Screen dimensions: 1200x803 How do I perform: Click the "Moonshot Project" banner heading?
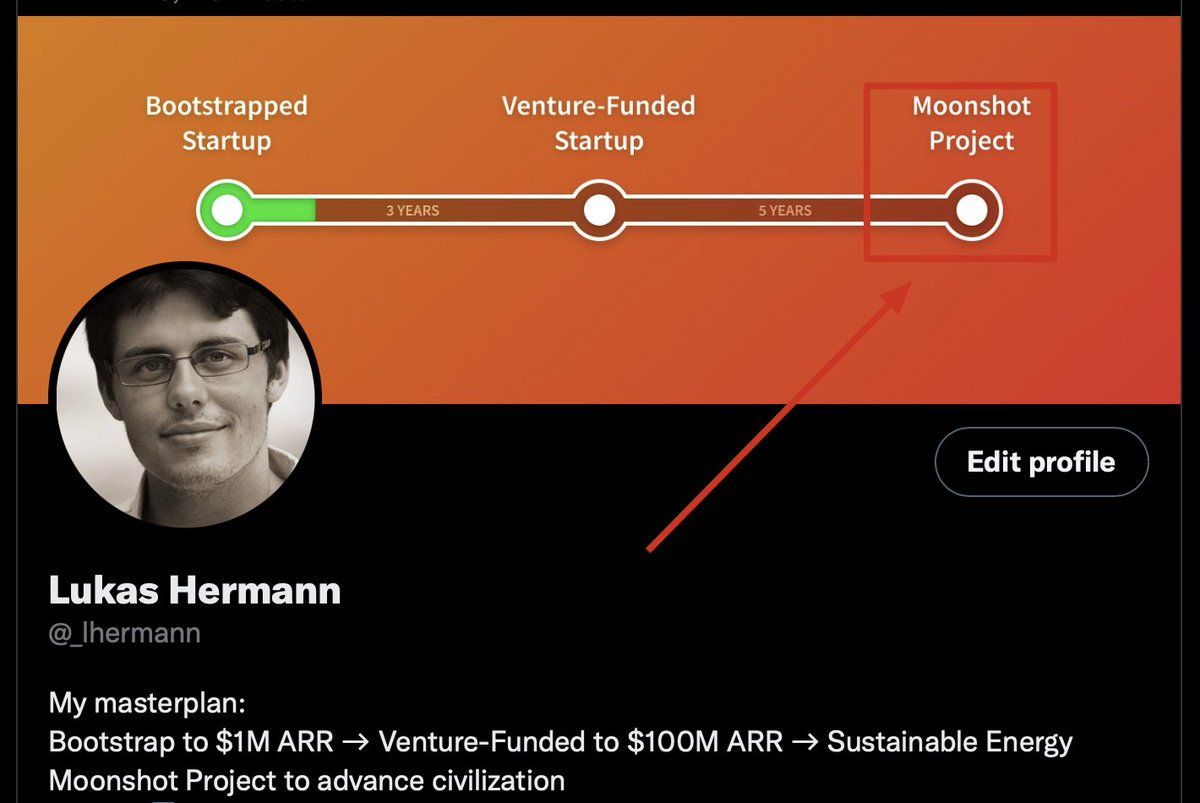(x=971, y=123)
